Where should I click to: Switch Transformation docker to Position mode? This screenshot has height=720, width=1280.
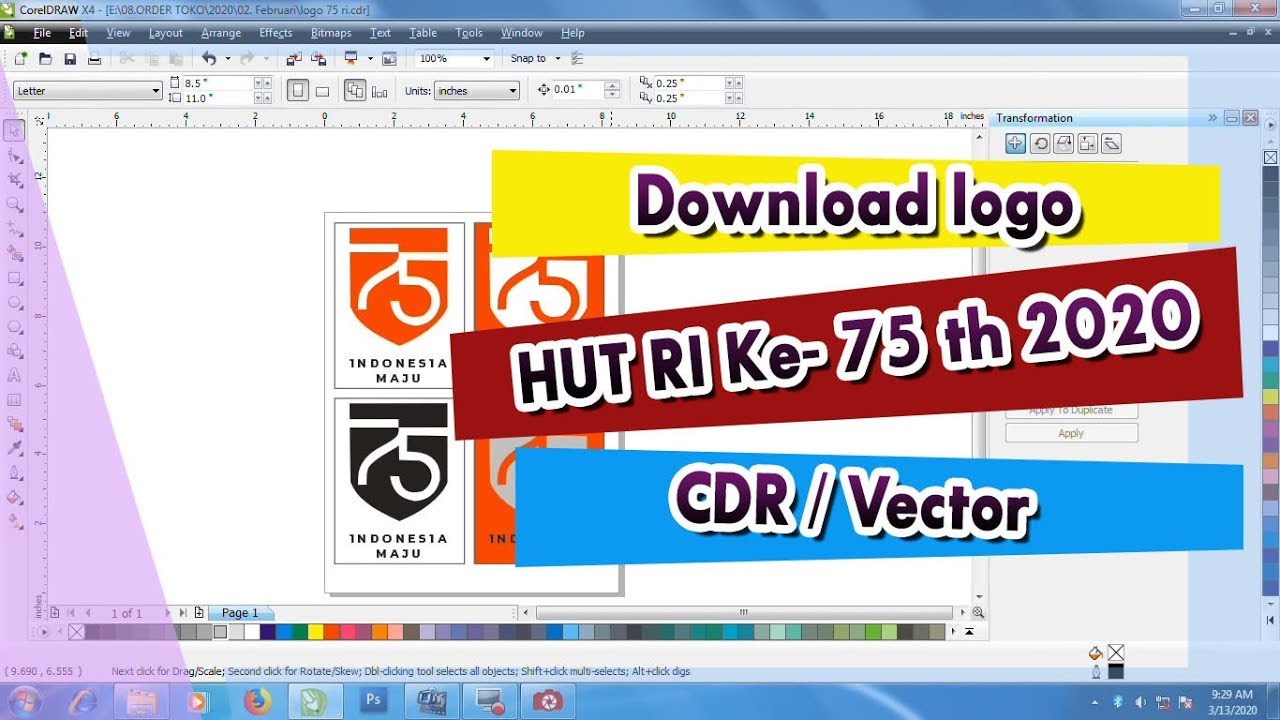point(1015,143)
